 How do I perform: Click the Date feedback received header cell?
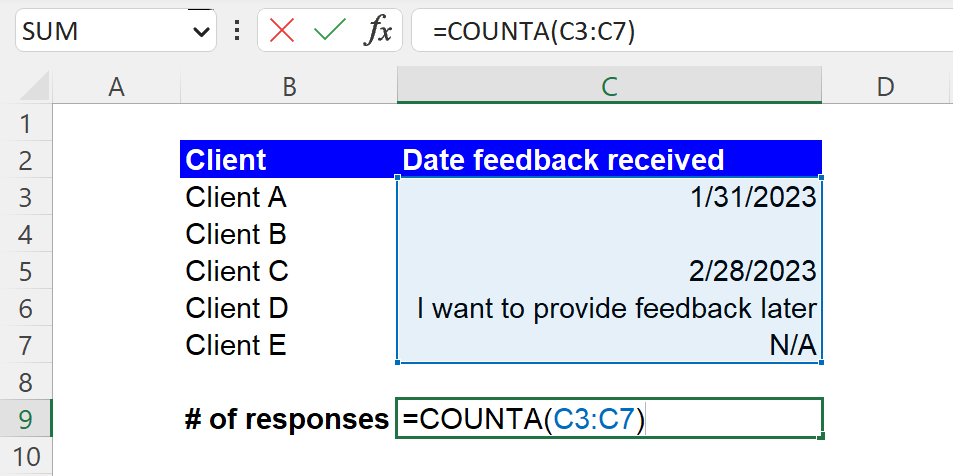pos(610,160)
